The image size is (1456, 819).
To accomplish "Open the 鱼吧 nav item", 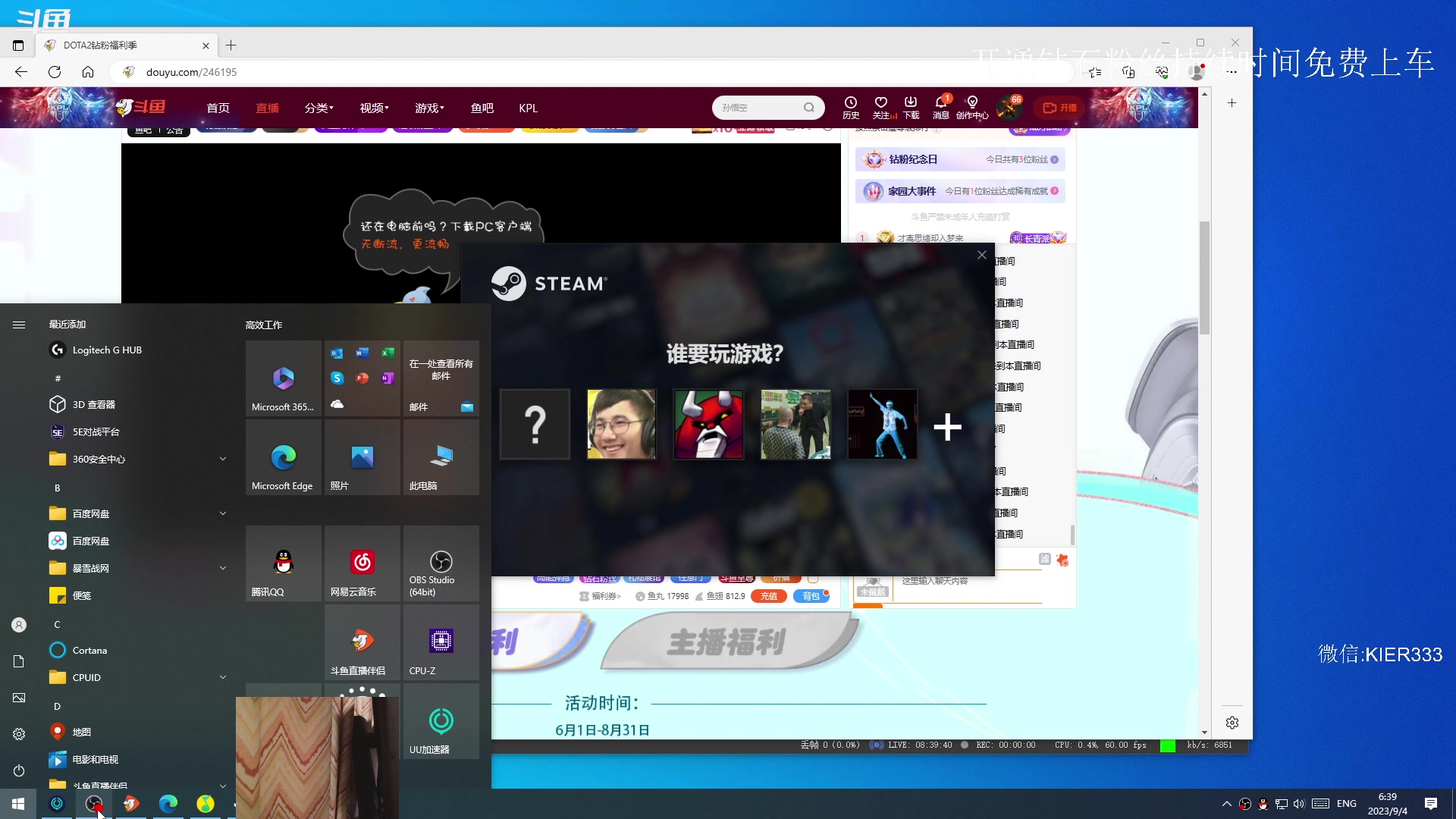I will coord(482,108).
